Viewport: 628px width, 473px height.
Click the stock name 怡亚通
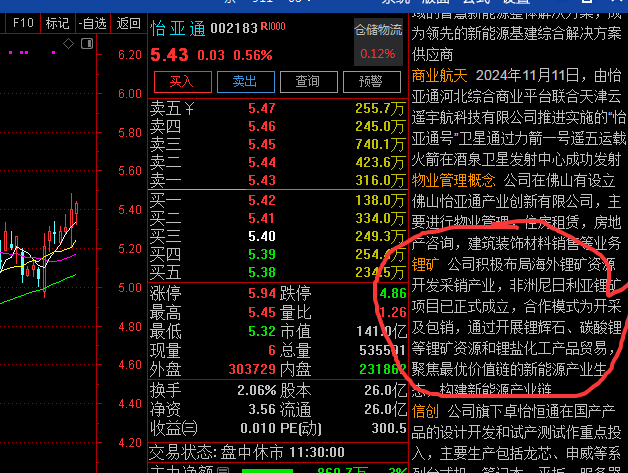pyautogui.click(x=178, y=29)
